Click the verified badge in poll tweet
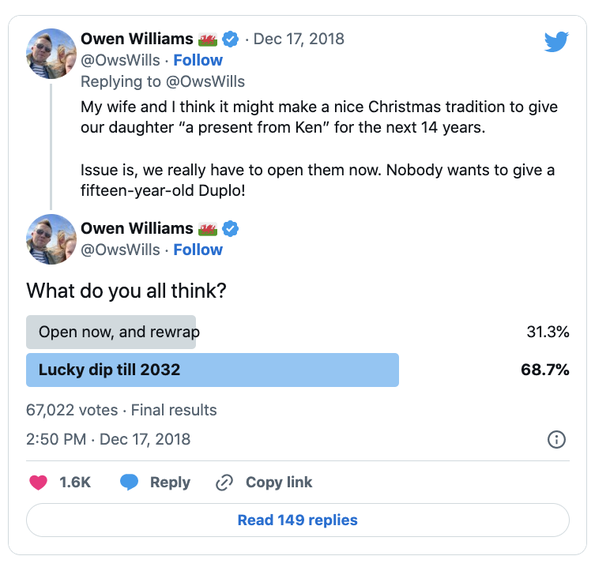The width and height of the screenshot is (610, 571). click(230, 228)
